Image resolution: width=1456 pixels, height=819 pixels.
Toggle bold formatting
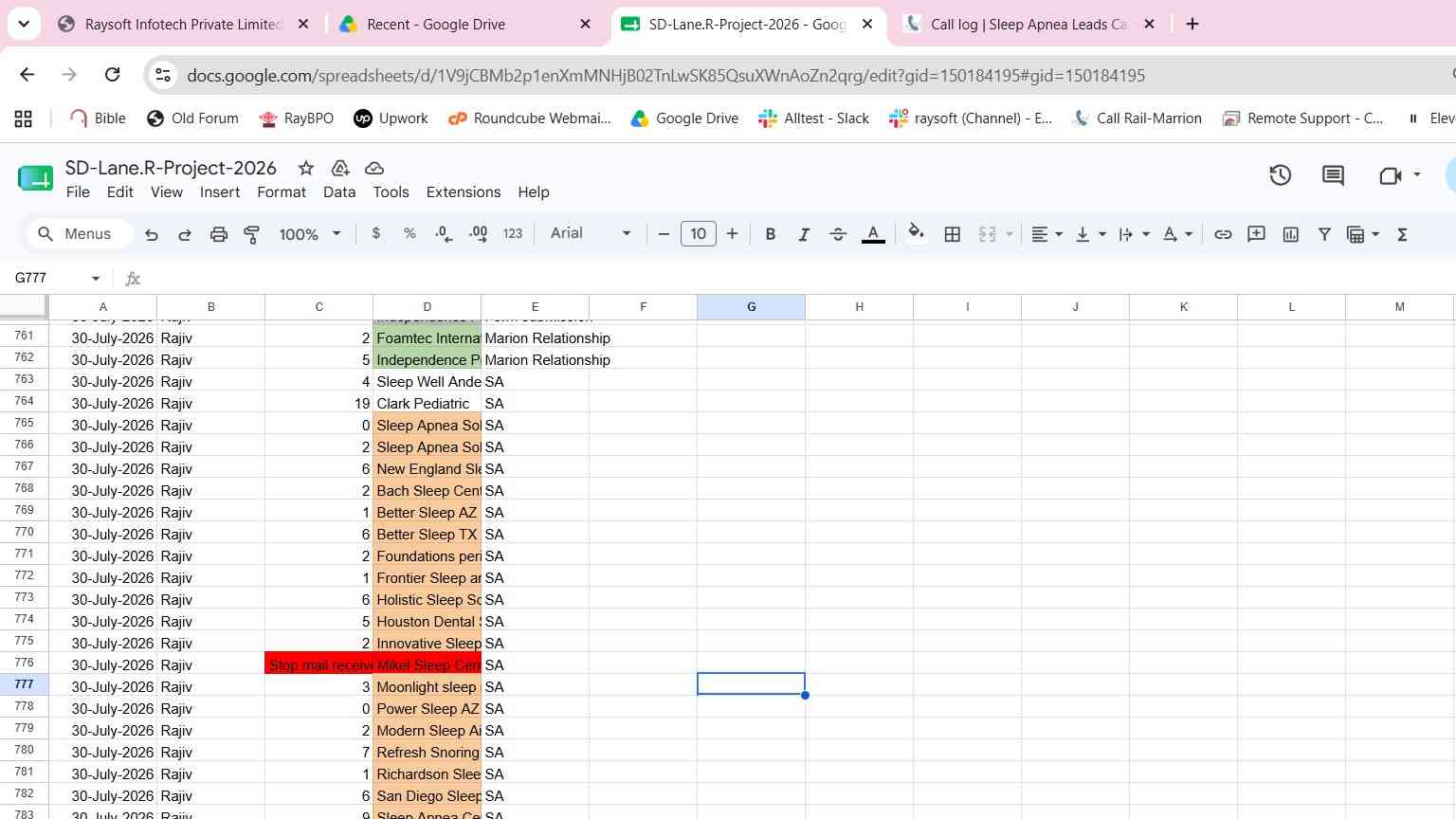click(771, 234)
